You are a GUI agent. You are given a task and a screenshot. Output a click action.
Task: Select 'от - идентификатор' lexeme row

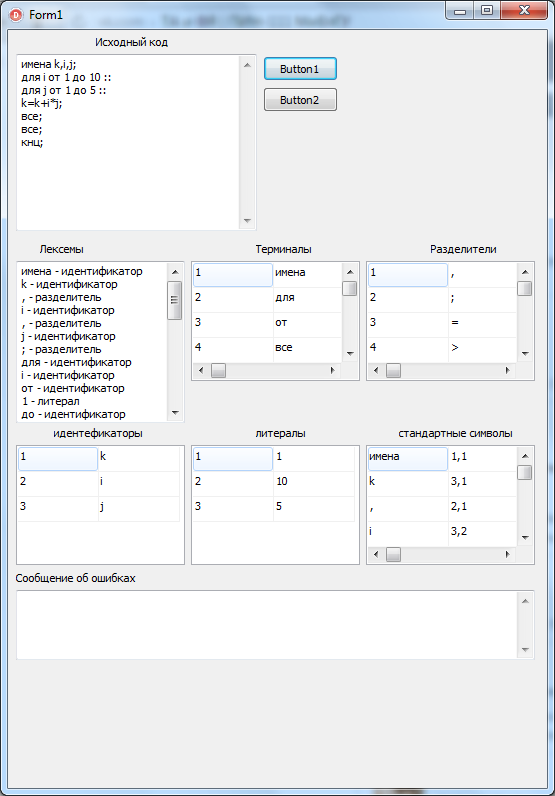coord(73,388)
